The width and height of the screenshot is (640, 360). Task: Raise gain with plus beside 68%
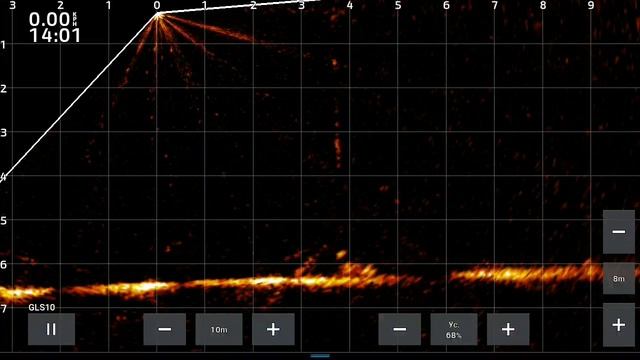(508, 329)
